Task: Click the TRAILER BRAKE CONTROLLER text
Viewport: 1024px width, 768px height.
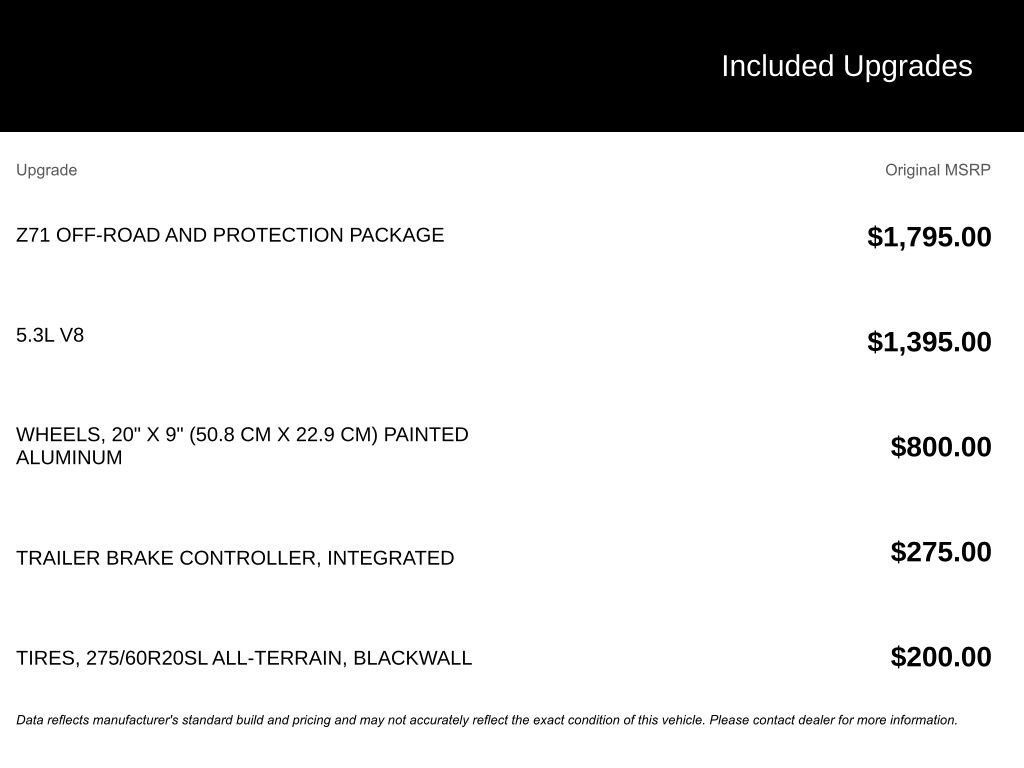Action: point(166,558)
